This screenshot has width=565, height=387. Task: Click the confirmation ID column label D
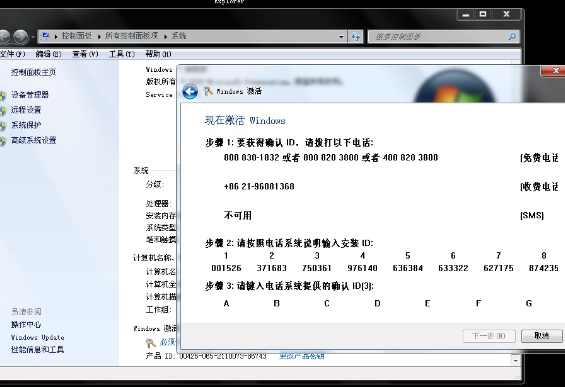[377, 303]
